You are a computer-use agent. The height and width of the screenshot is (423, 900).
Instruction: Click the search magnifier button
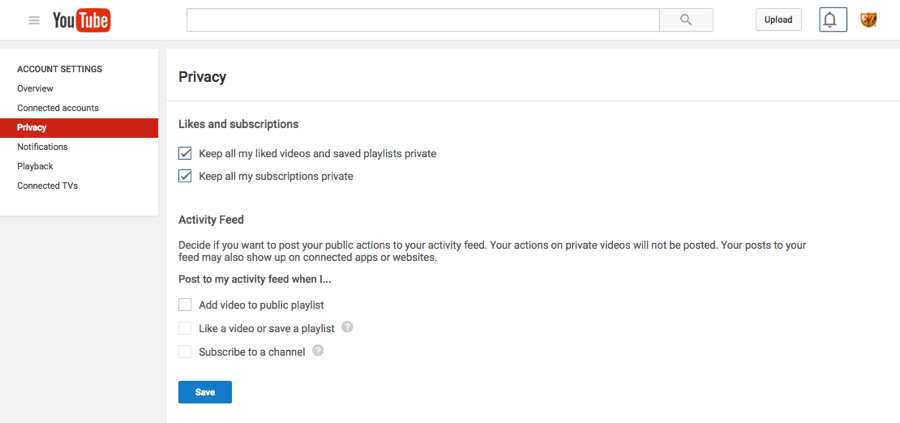(686, 20)
